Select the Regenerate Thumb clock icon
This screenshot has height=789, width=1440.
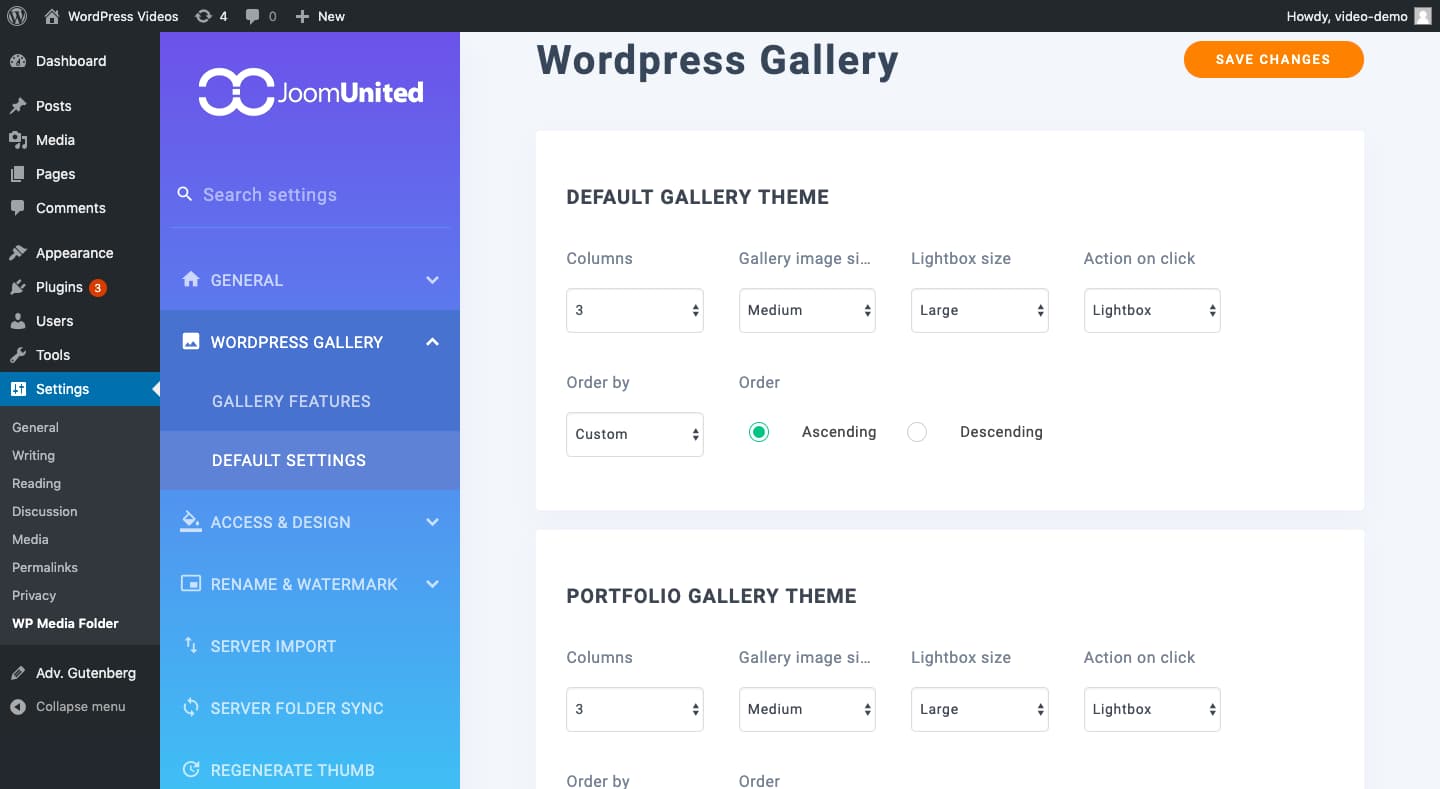tap(191, 769)
